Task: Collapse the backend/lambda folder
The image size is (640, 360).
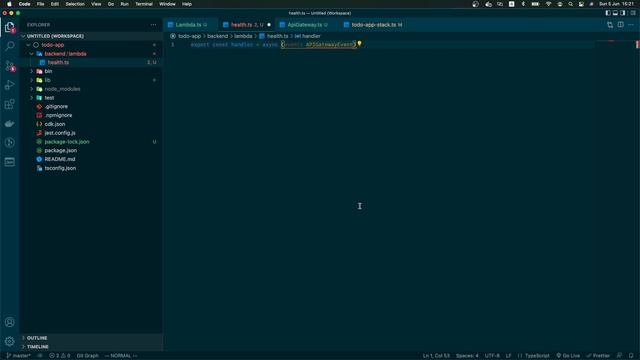Action: [31, 54]
